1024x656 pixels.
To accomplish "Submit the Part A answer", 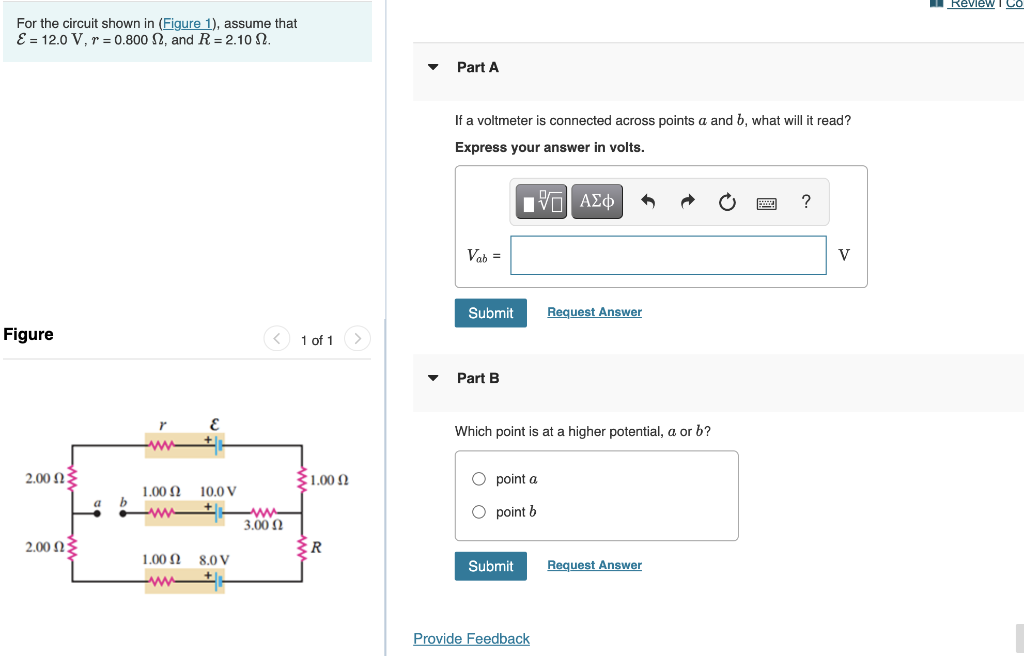I will click(x=490, y=312).
